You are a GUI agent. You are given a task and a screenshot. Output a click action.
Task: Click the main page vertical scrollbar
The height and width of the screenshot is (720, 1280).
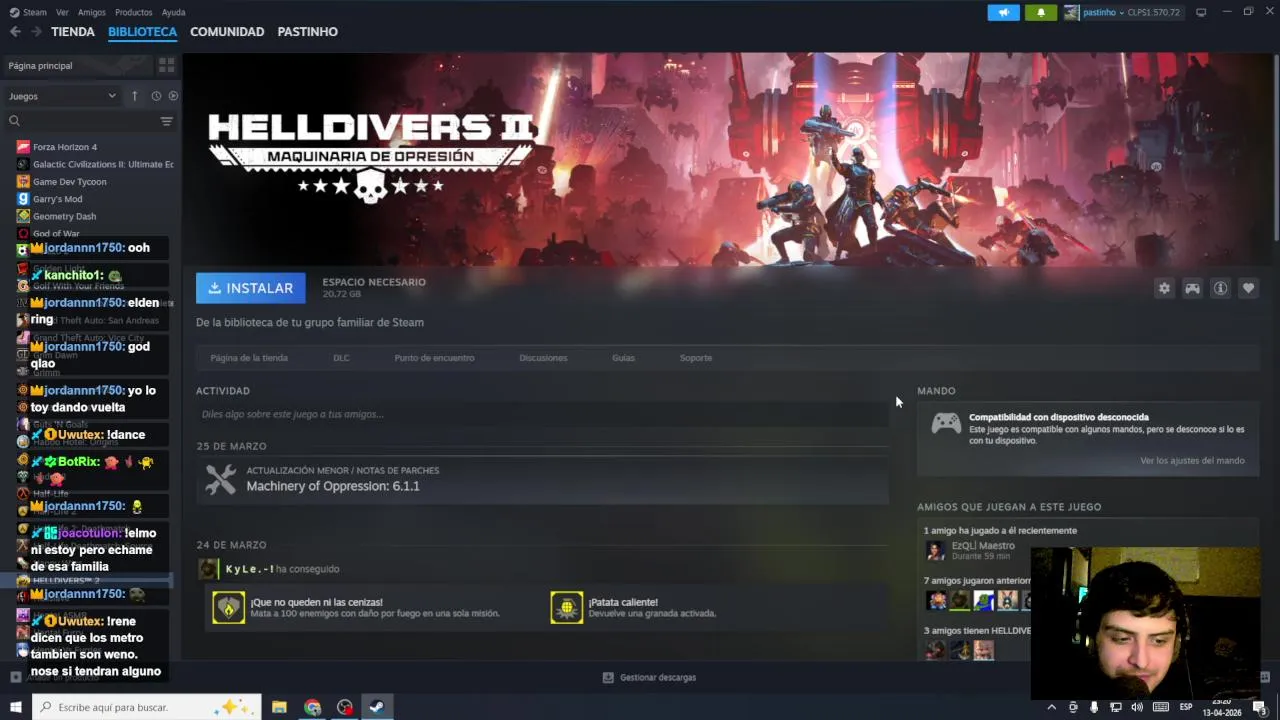[x=1276, y=146]
